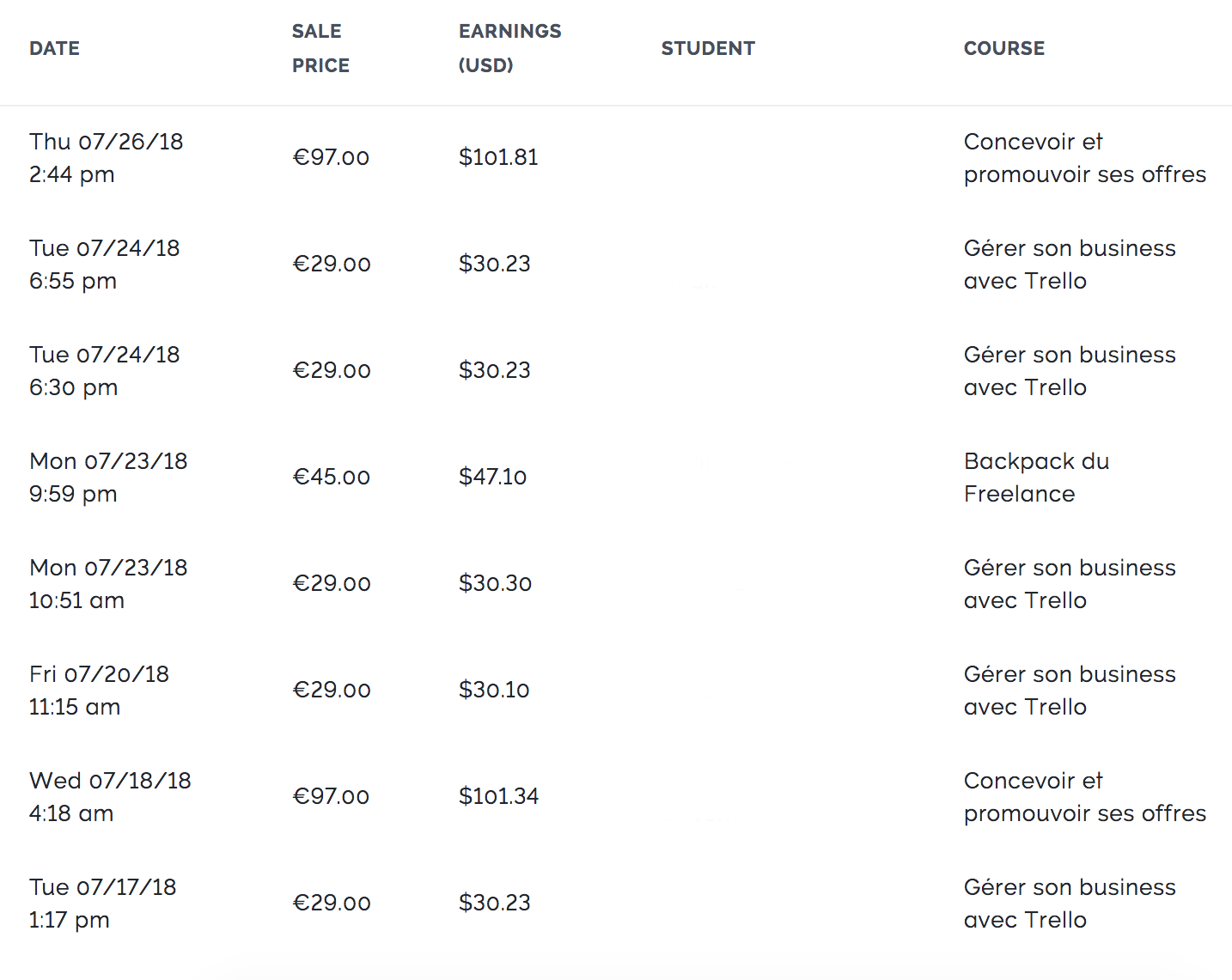Click the STUDENT column header

[708, 48]
